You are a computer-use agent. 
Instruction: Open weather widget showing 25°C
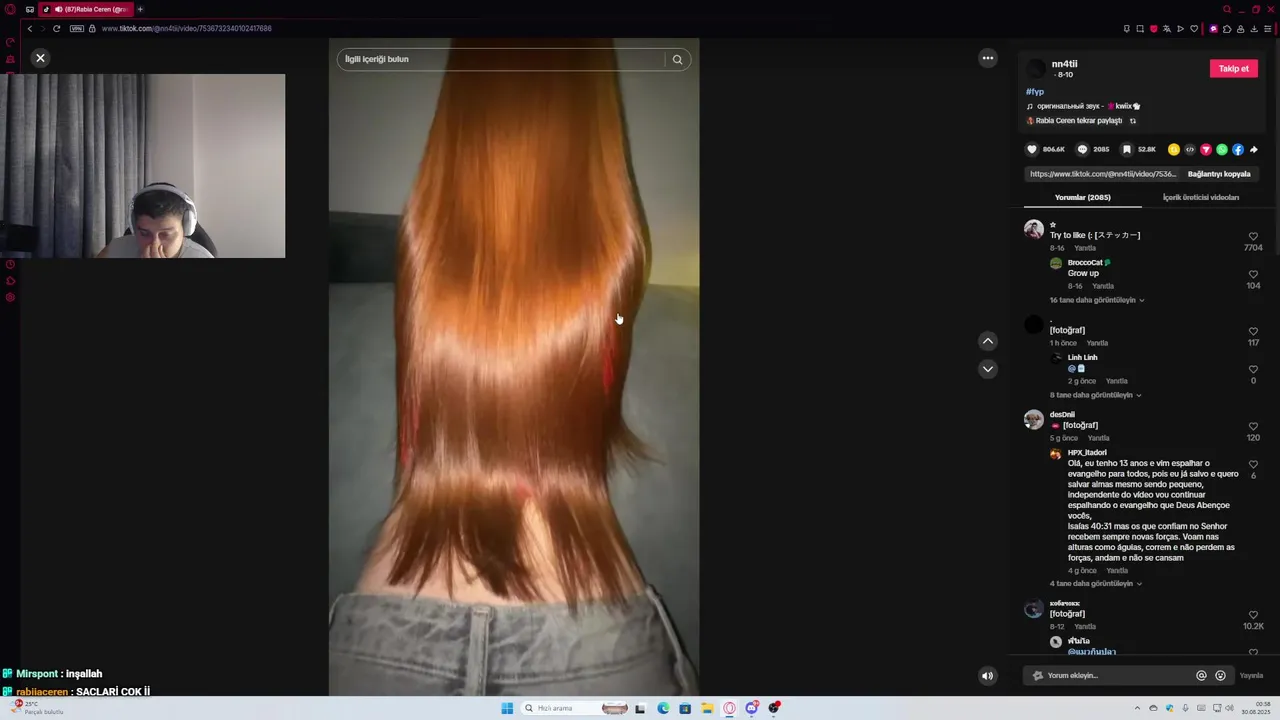(35, 708)
